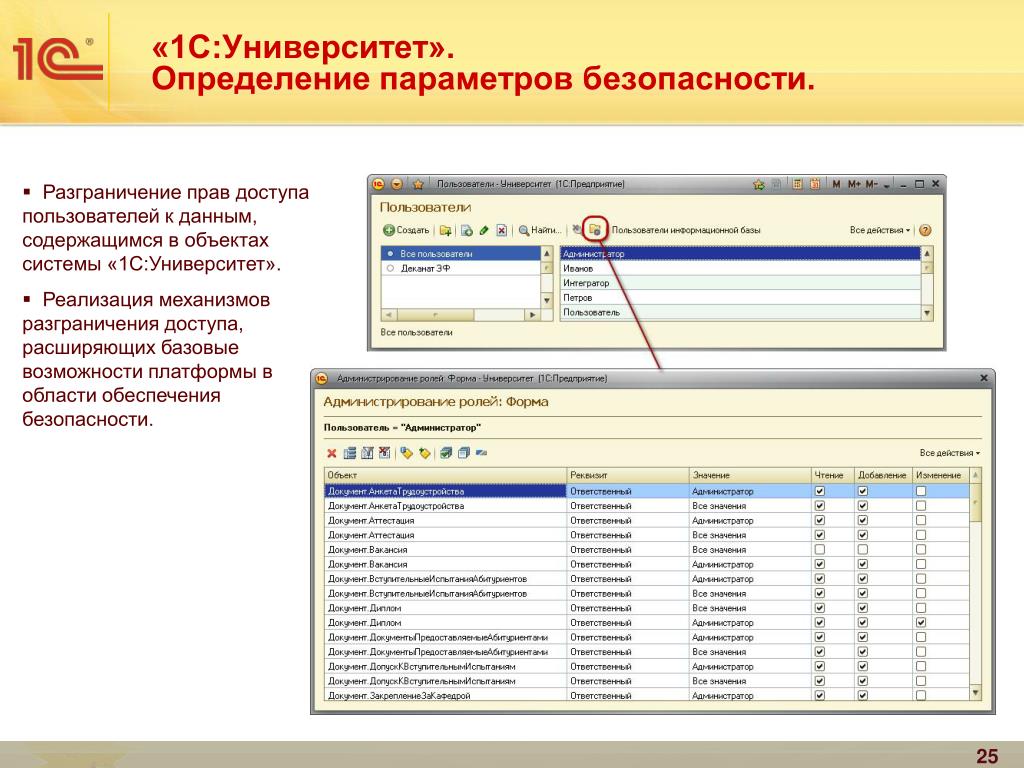This screenshot has width=1024, height=768.
Task: Click the help question mark icon
Action: [x=925, y=230]
